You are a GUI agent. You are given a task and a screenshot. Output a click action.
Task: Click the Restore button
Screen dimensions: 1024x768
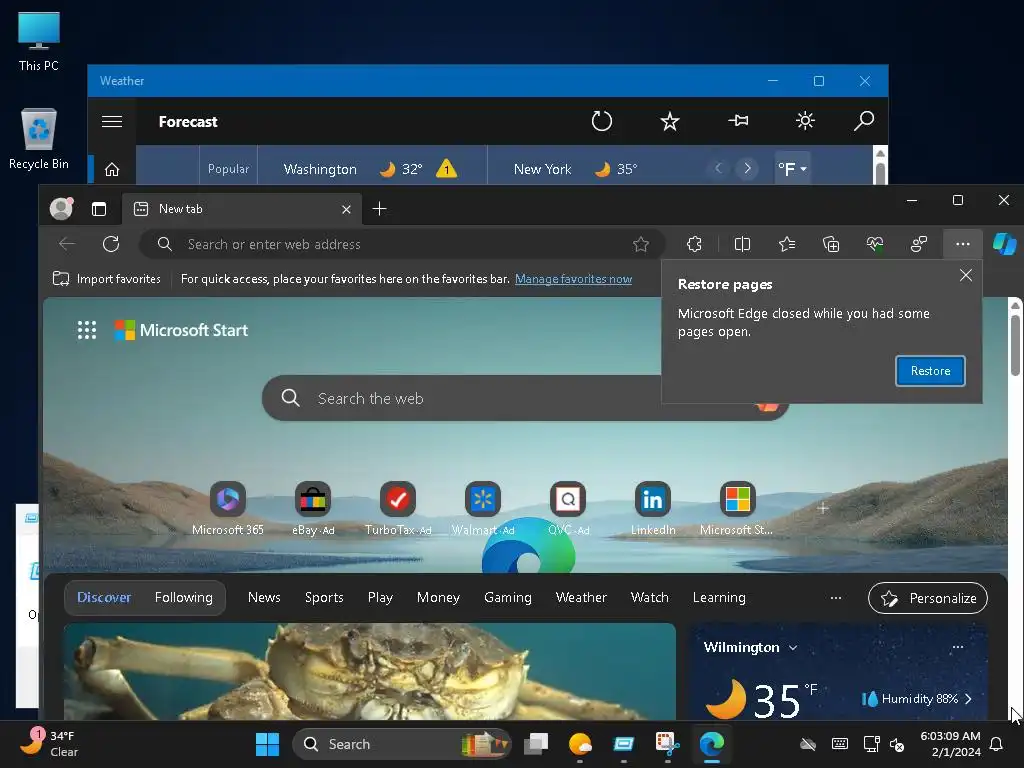click(930, 371)
